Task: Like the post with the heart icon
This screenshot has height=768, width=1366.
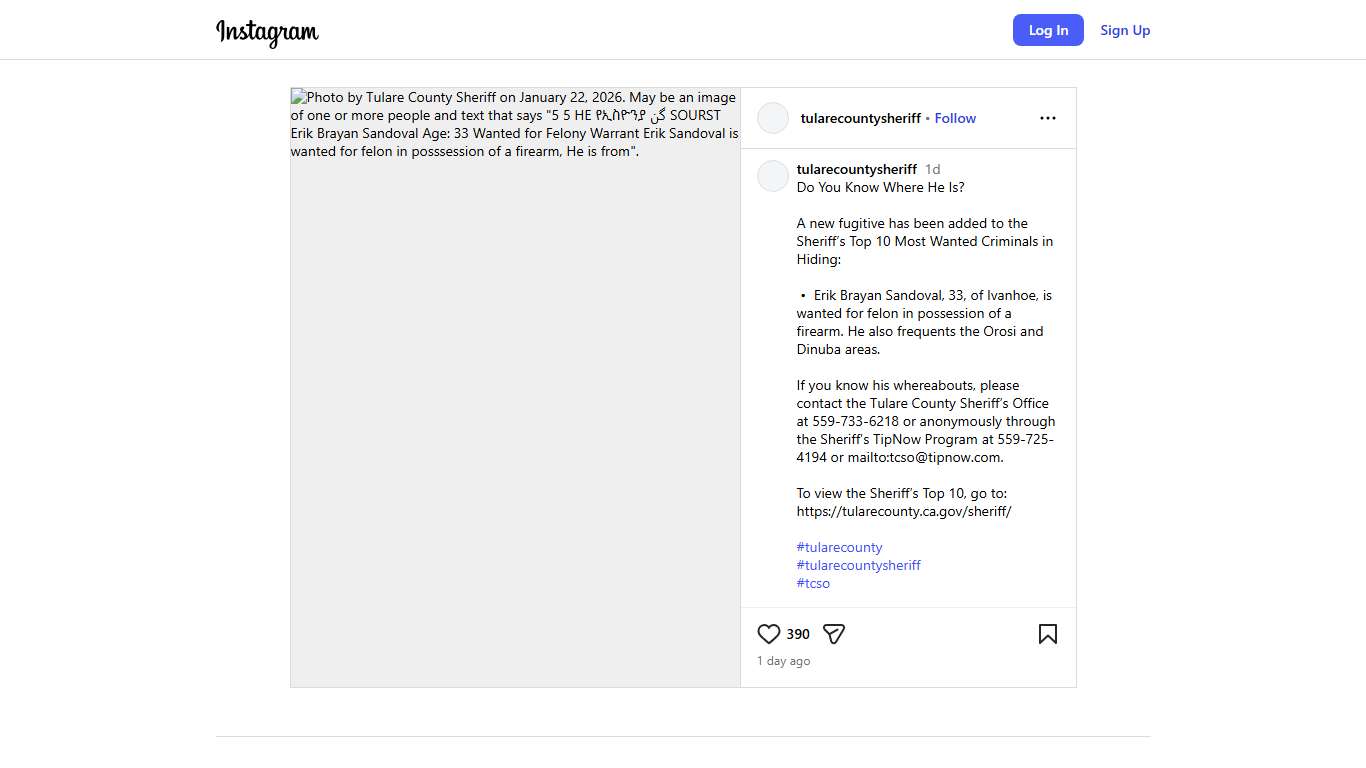Action: [768, 634]
